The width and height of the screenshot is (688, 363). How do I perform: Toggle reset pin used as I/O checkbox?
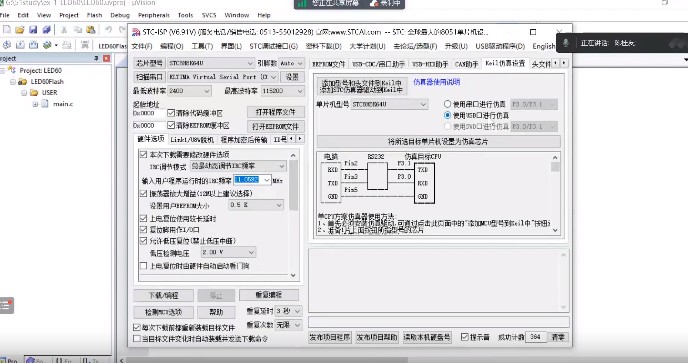143,230
